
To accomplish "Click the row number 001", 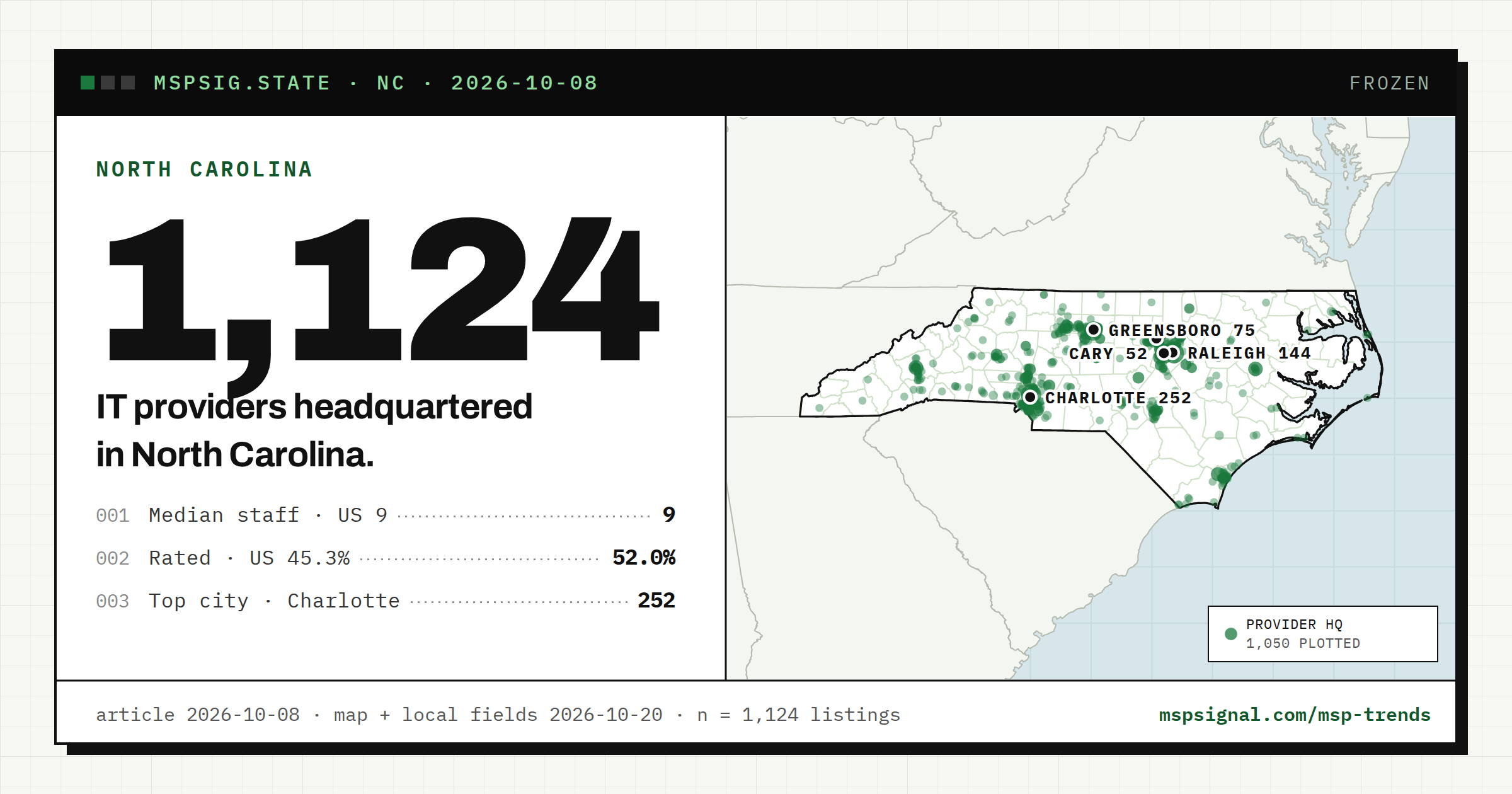I will [x=113, y=515].
